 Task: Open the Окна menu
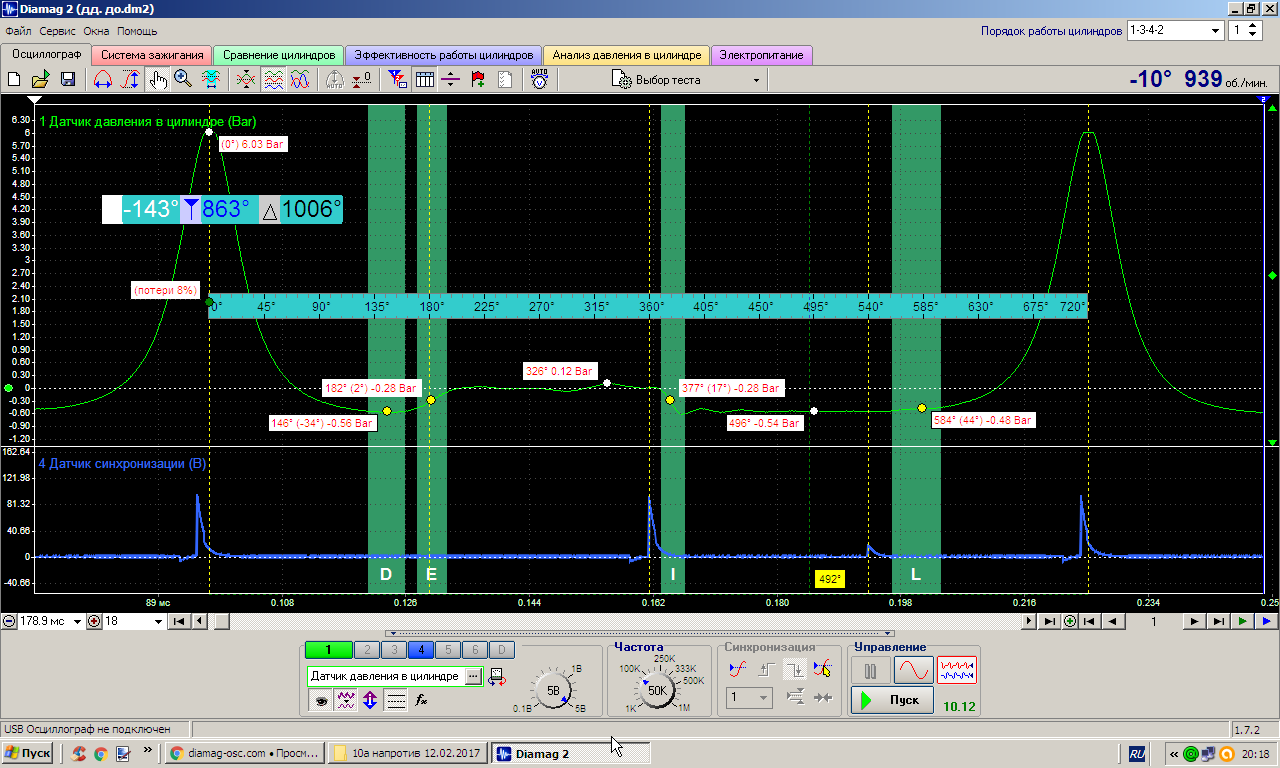point(97,31)
